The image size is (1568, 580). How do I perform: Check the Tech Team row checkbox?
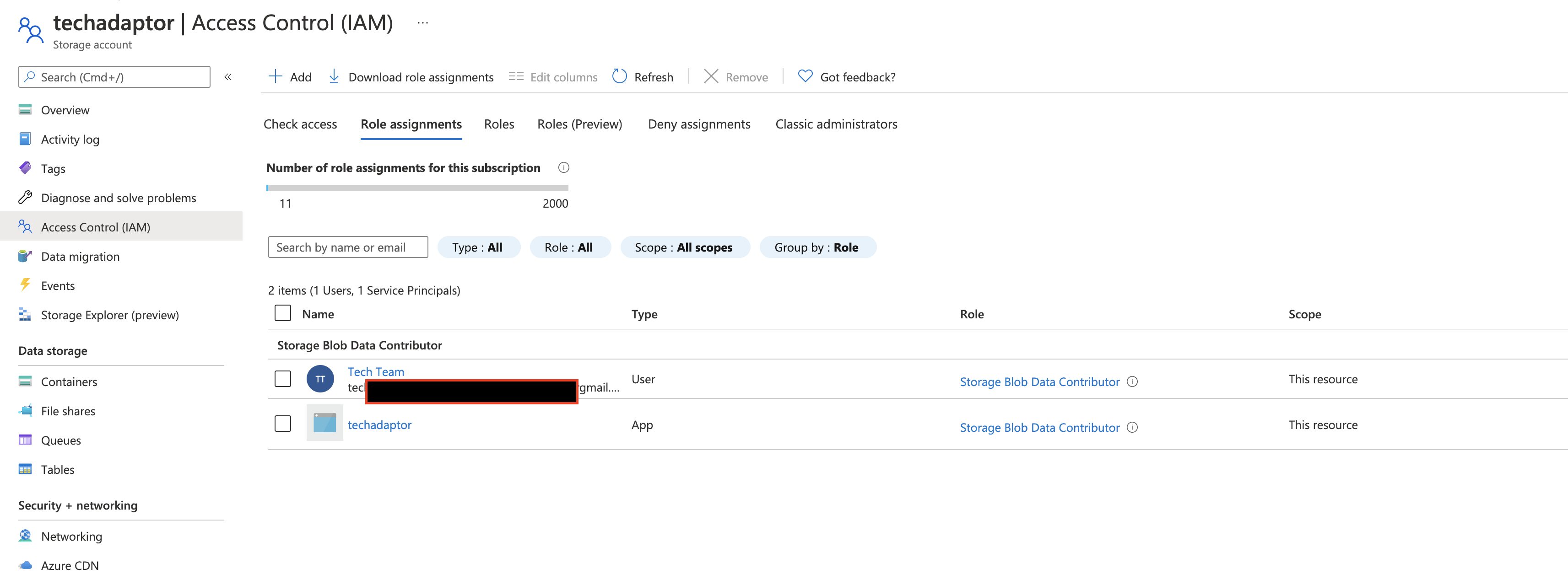tap(283, 379)
